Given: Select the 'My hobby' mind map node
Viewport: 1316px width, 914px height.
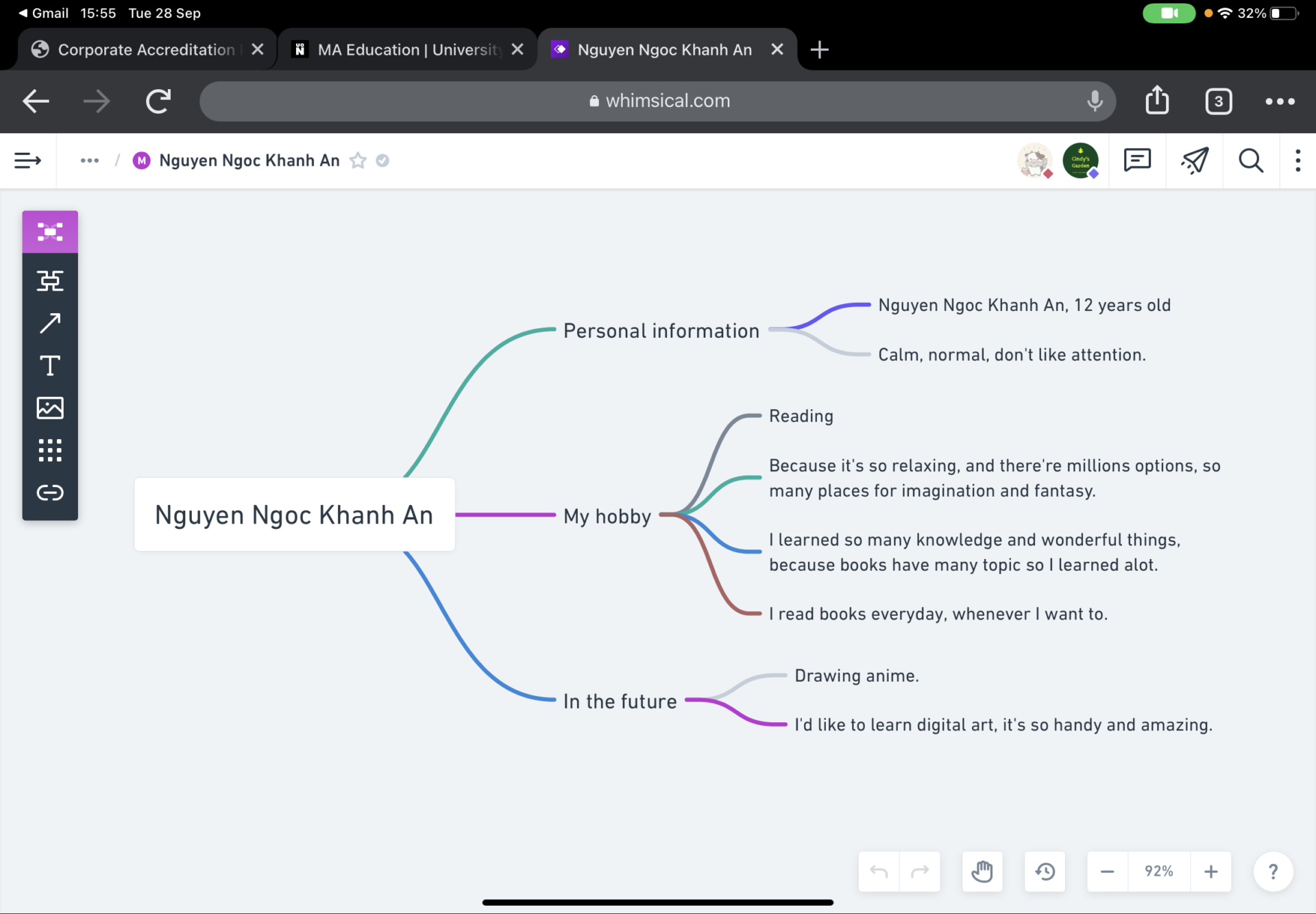Looking at the screenshot, I should (x=607, y=516).
